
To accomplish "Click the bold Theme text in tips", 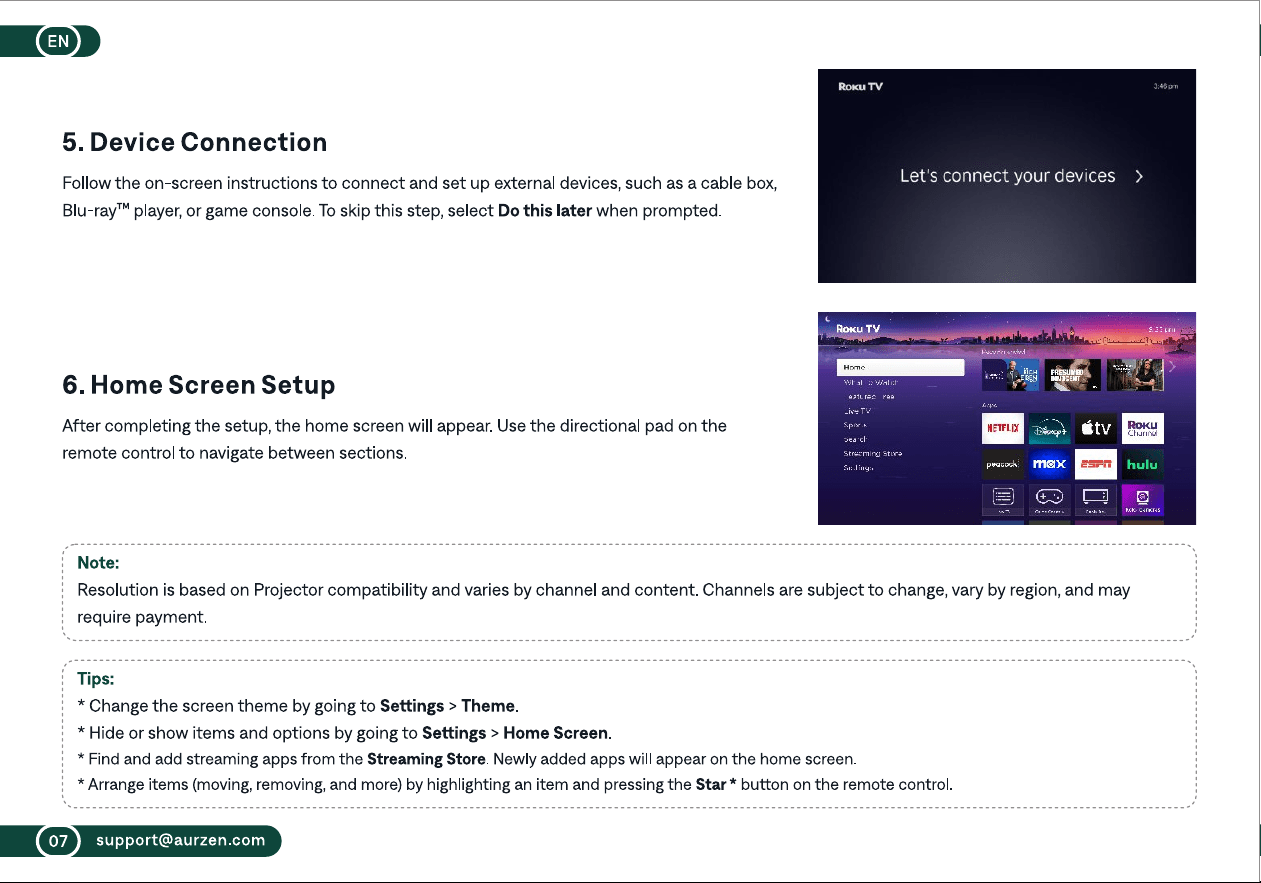I will click(x=489, y=706).
